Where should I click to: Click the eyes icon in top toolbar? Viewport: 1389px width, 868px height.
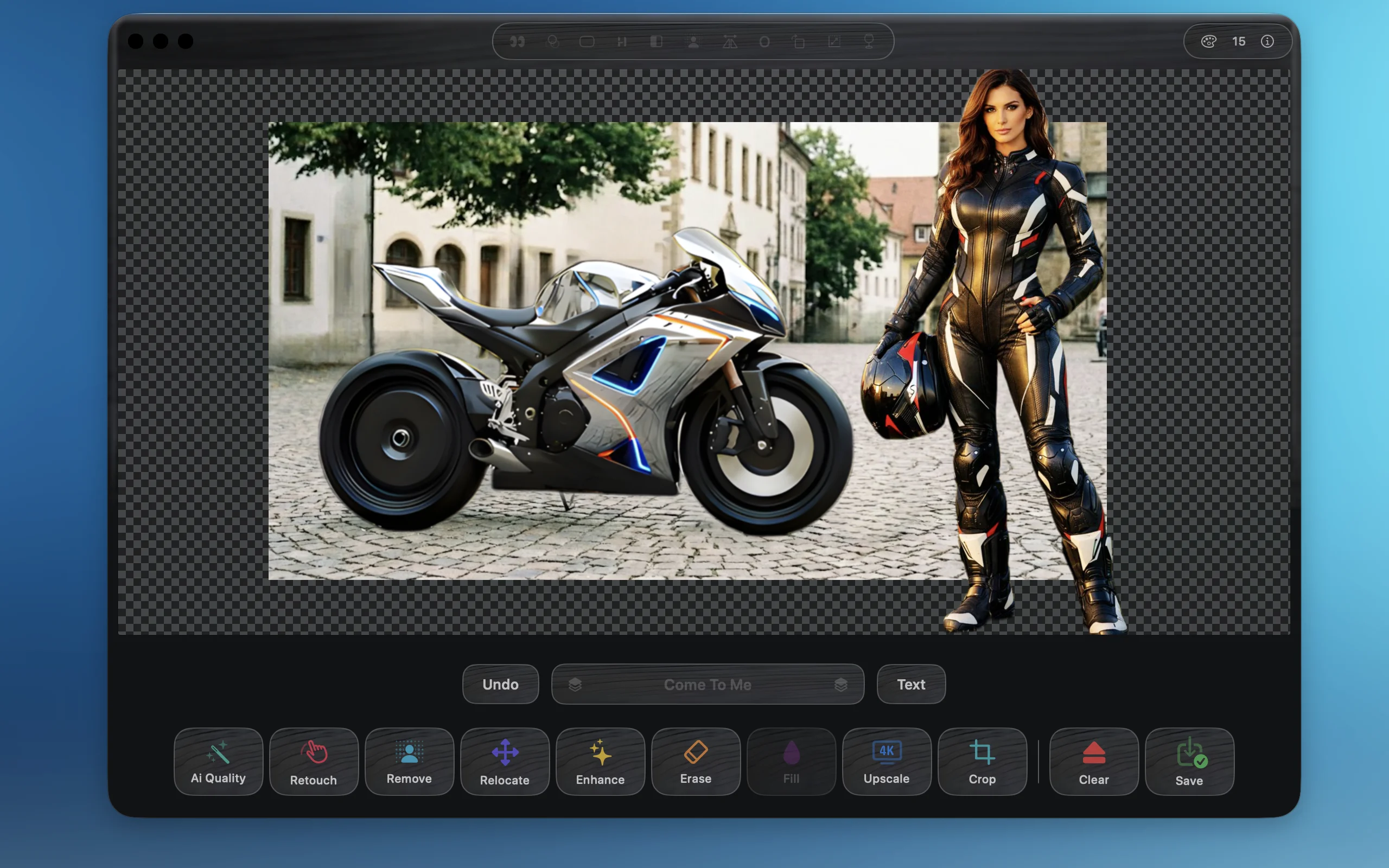(x=517, y=41)
